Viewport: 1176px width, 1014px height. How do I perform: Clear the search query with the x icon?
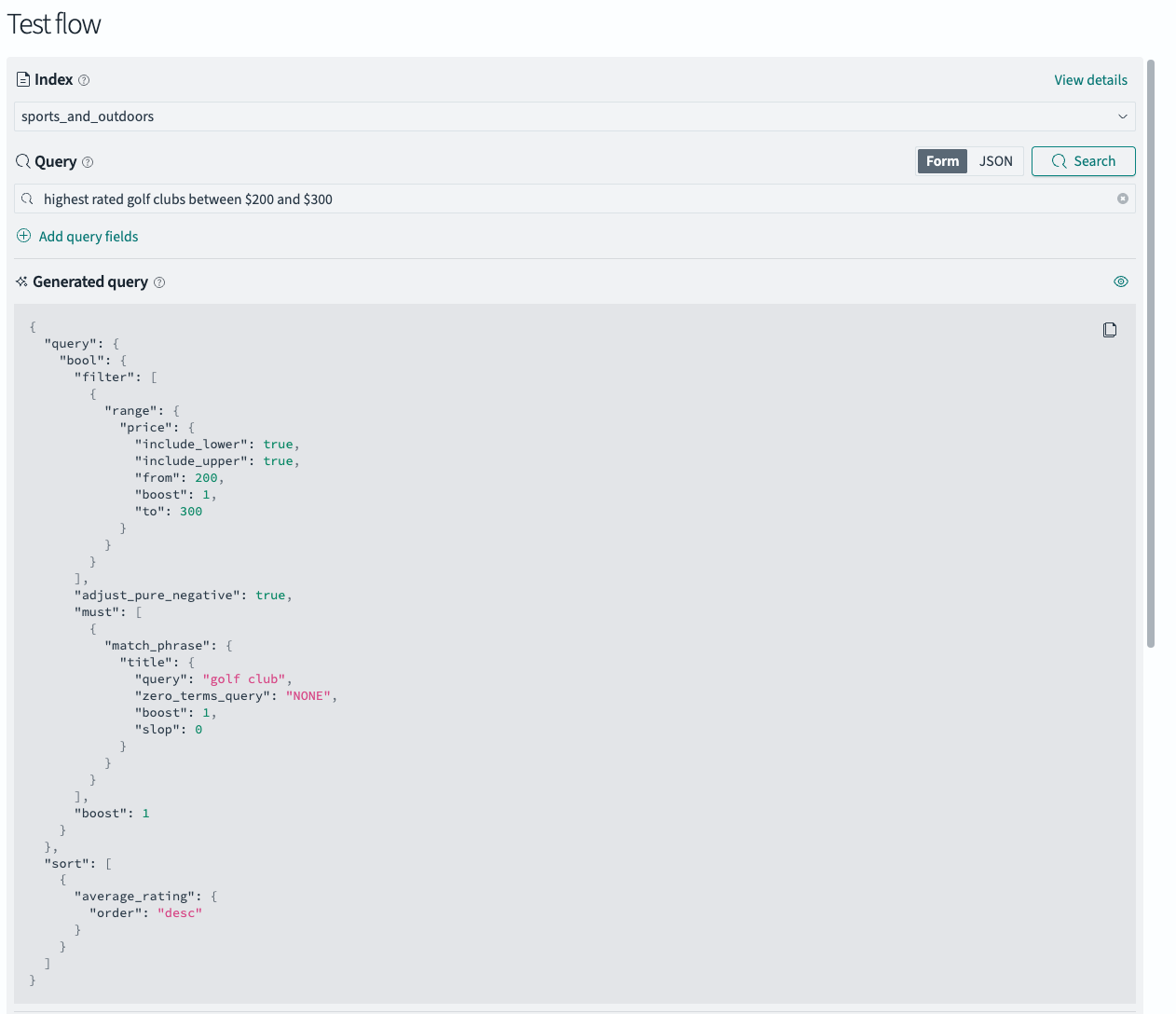tap(1122, 198)
